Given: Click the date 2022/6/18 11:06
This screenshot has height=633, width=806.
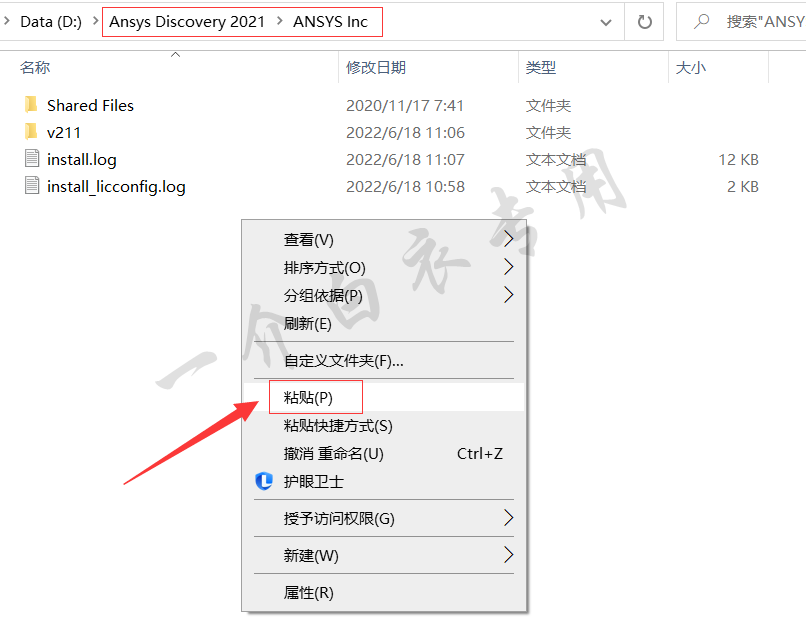Looking at the screenshot, I should tap(406, 133).
